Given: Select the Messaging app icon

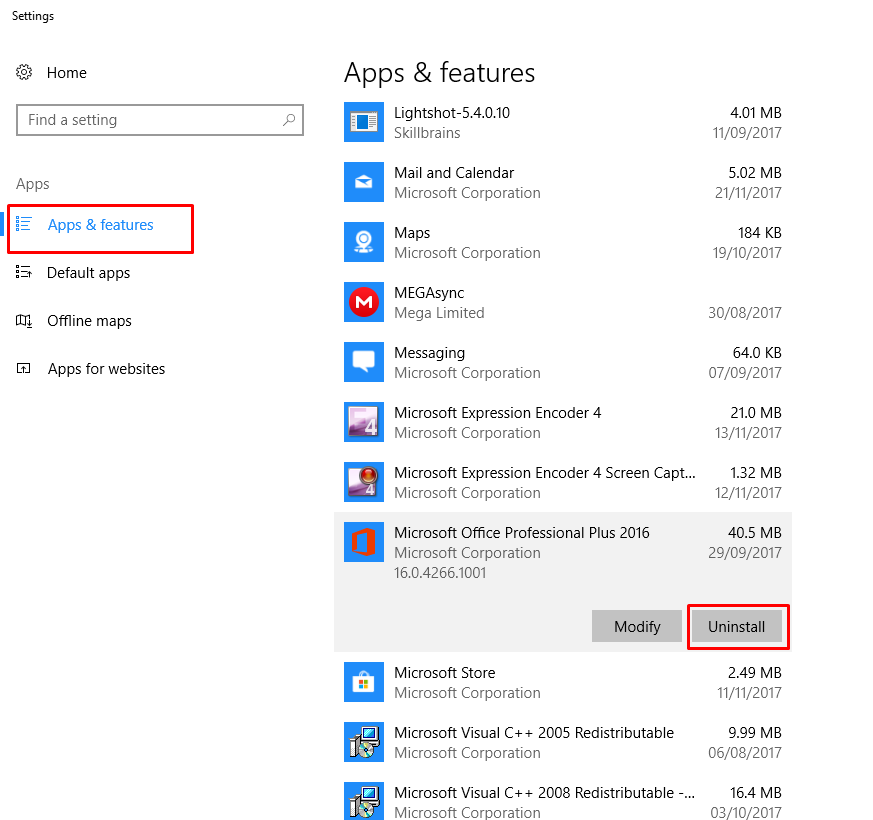Looking at the screenshot, I should pyautogui.click(x=364, y=362).
